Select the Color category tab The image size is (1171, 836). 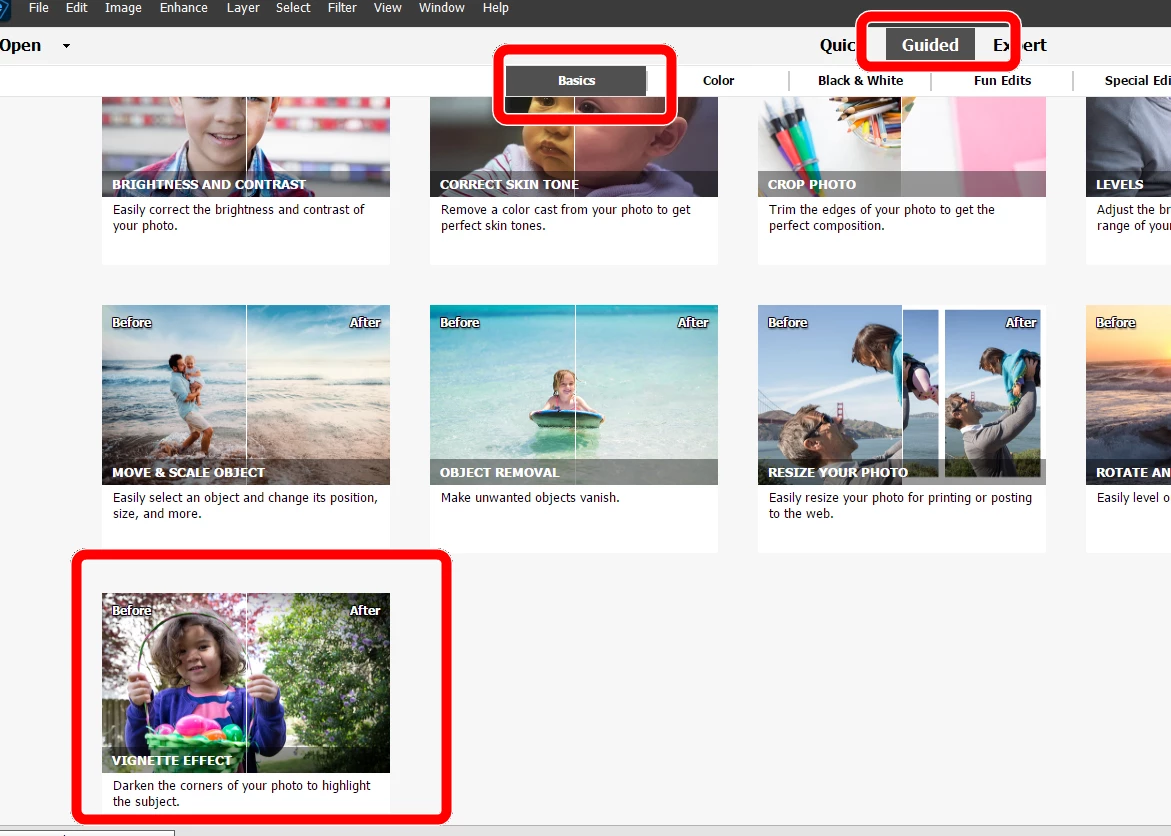[718, 81]
